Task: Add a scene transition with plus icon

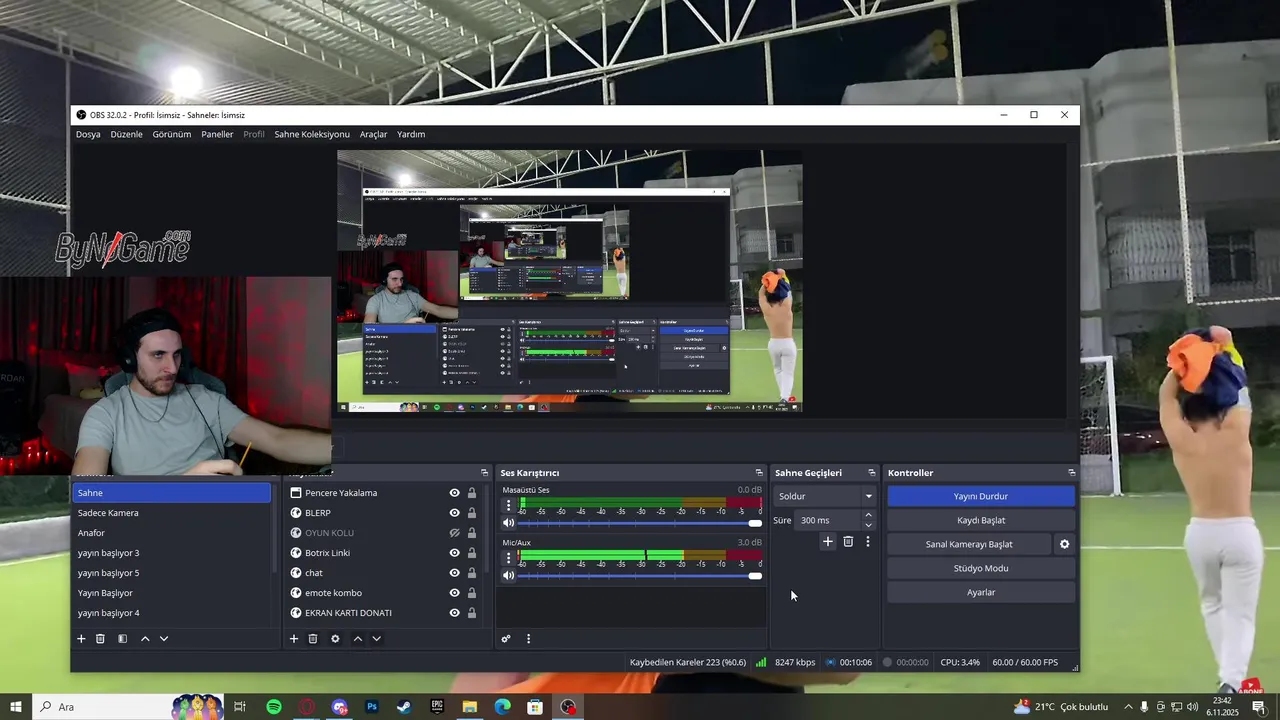Action: [x=827, y=542]
